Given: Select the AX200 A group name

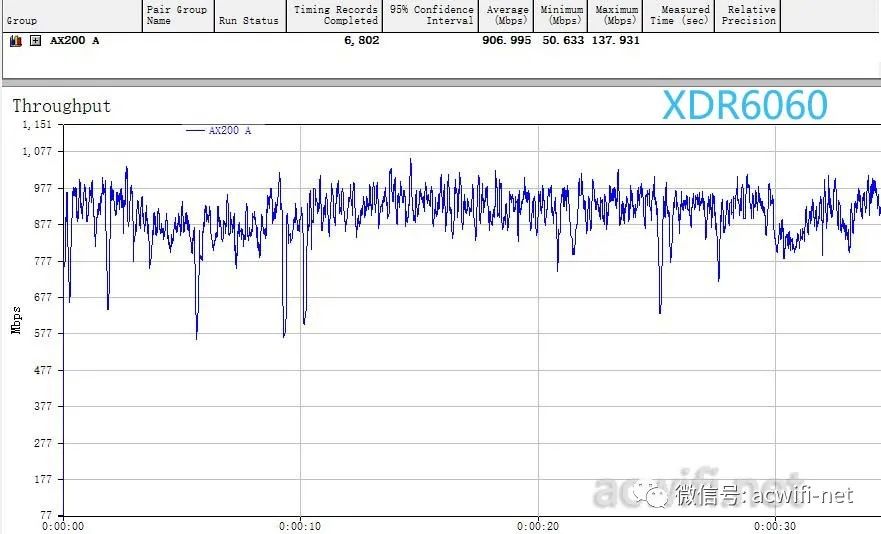Looking at the screenshot, I should (x=75, y=40).
